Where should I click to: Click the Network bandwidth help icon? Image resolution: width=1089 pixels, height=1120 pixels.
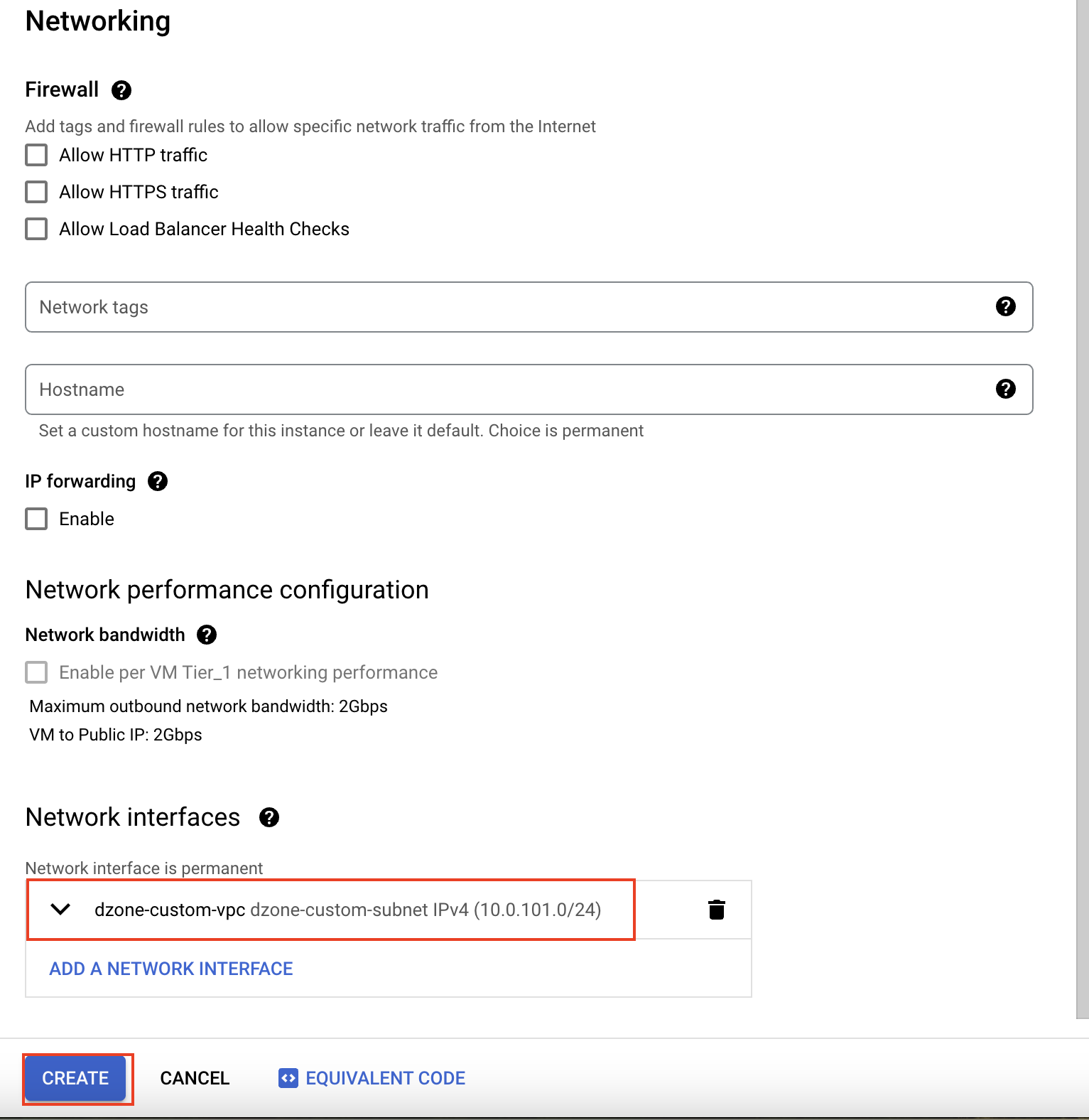tap(207, 635)
